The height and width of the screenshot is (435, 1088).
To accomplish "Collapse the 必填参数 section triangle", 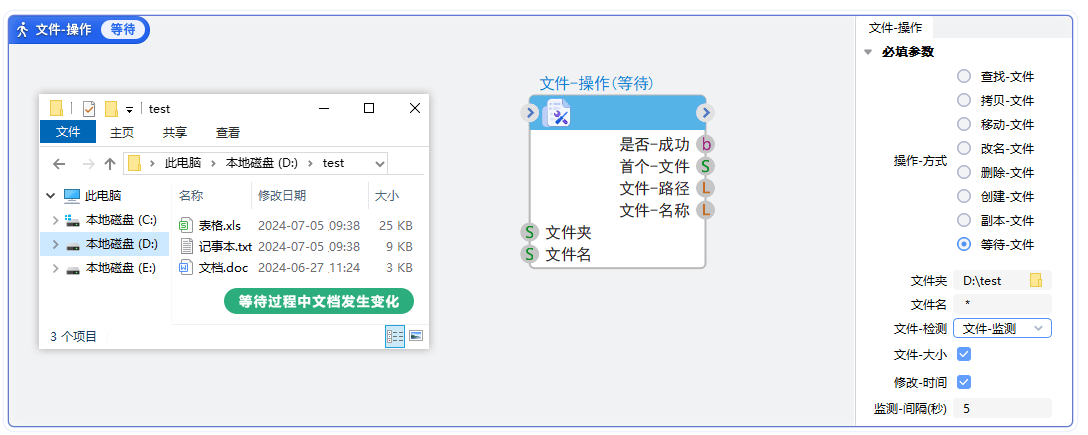I will tap(867, 52).
